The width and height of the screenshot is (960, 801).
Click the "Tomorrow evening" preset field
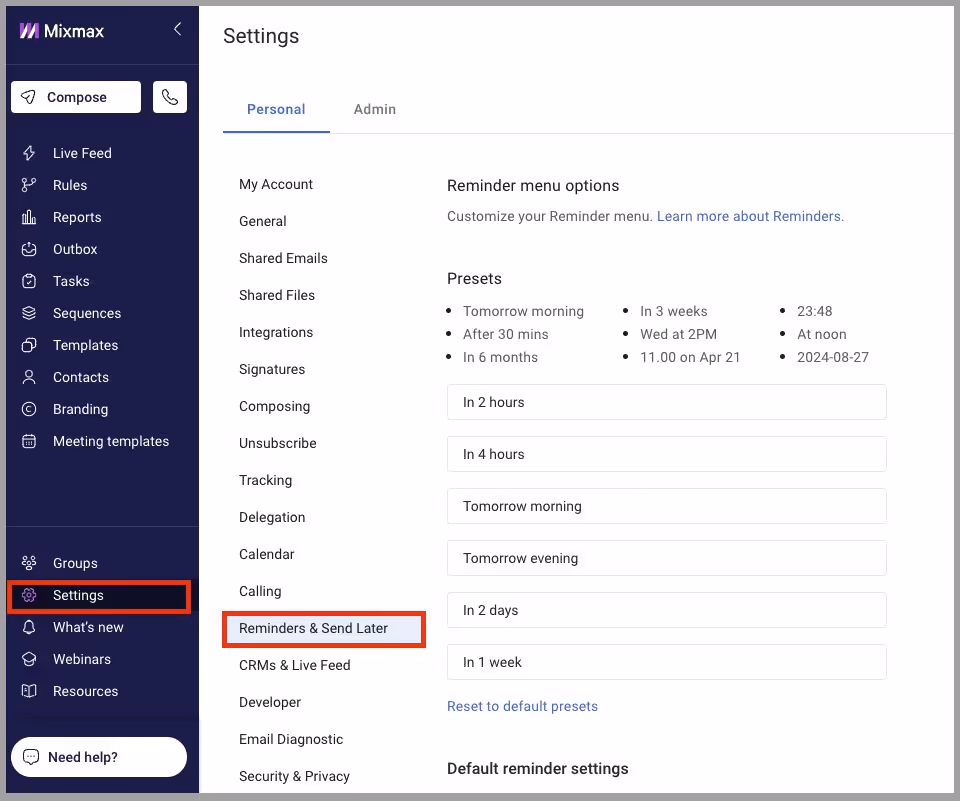click(x=667, y=558)
